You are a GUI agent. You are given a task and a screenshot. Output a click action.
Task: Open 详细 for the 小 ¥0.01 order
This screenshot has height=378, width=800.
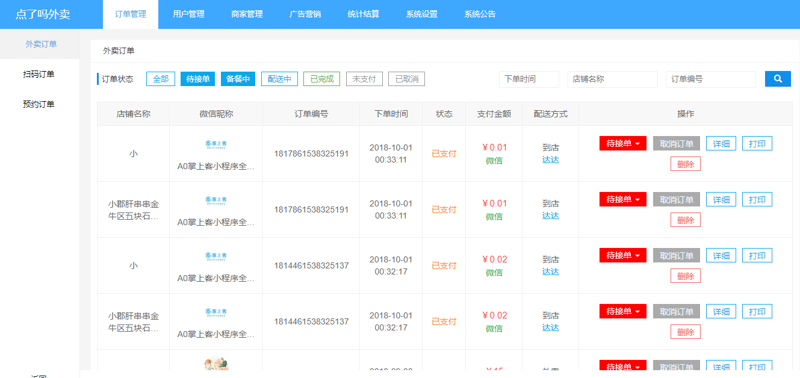pyautogui.click(x=721, y=143)
